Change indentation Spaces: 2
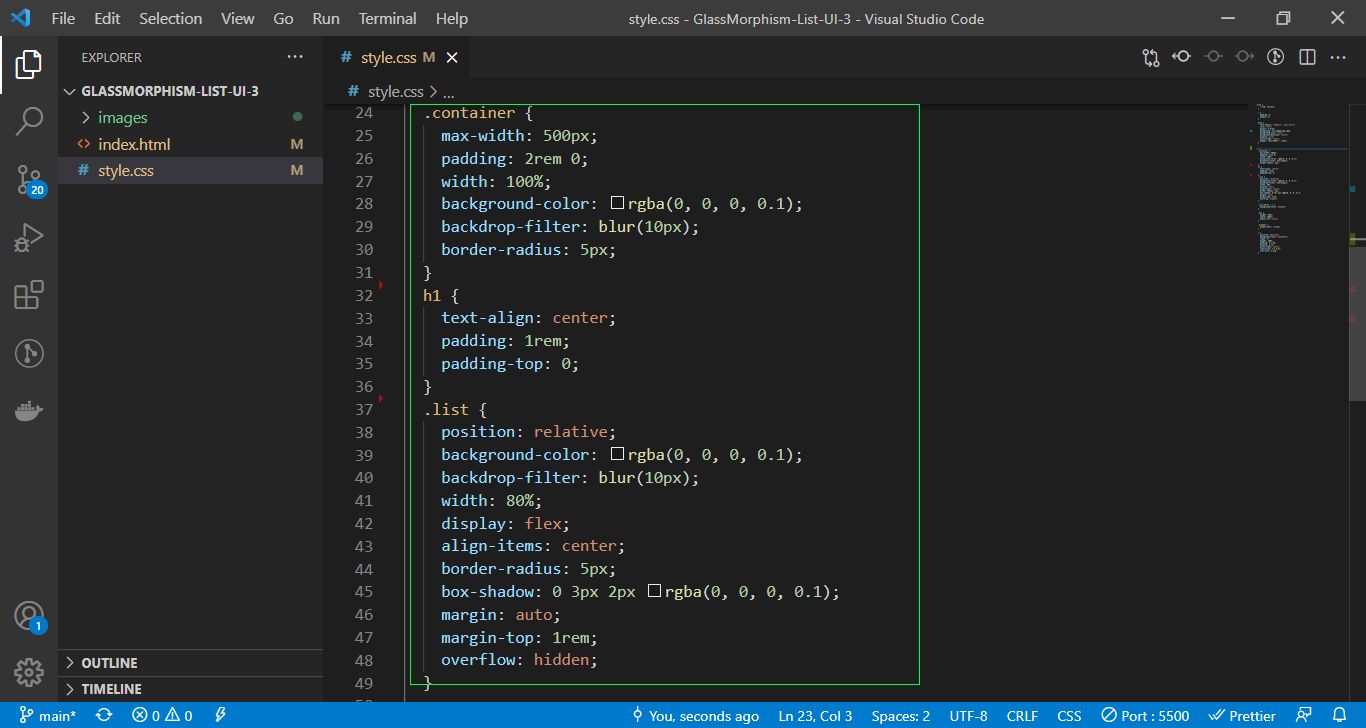 [x=900, y=716]
